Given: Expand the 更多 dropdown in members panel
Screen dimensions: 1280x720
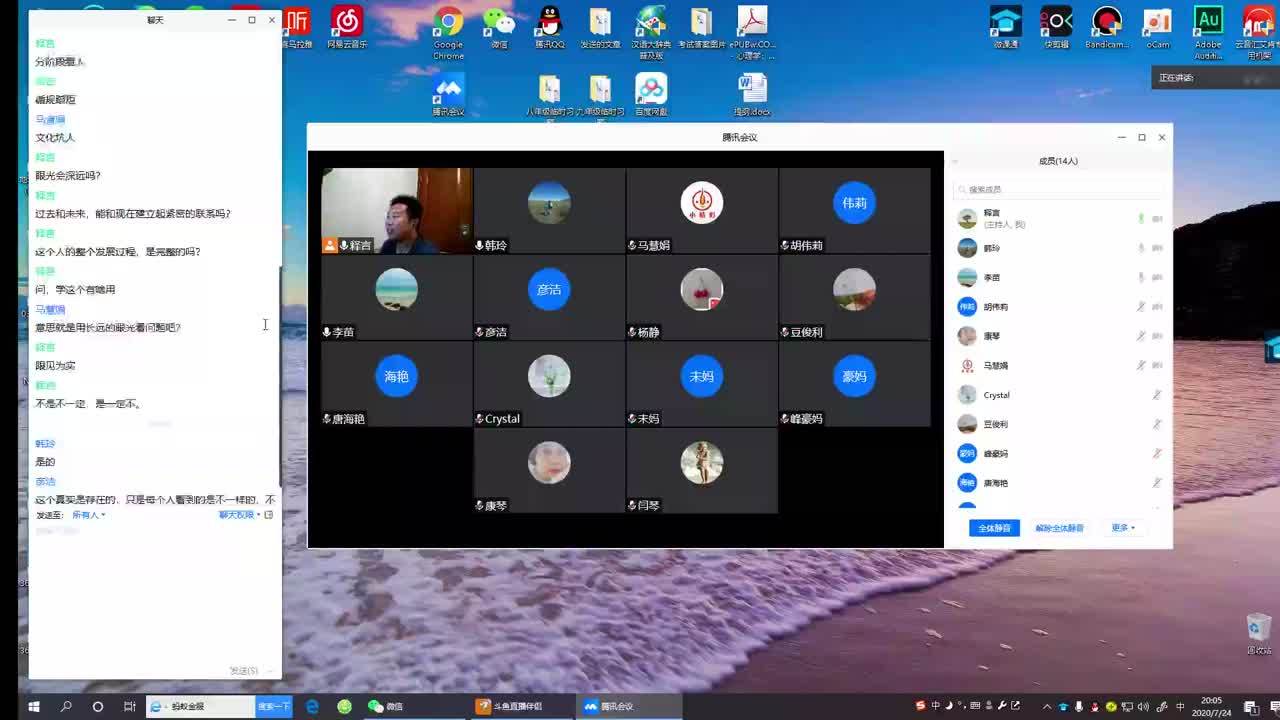Looking at the screenshot, I should point(1123,528).
